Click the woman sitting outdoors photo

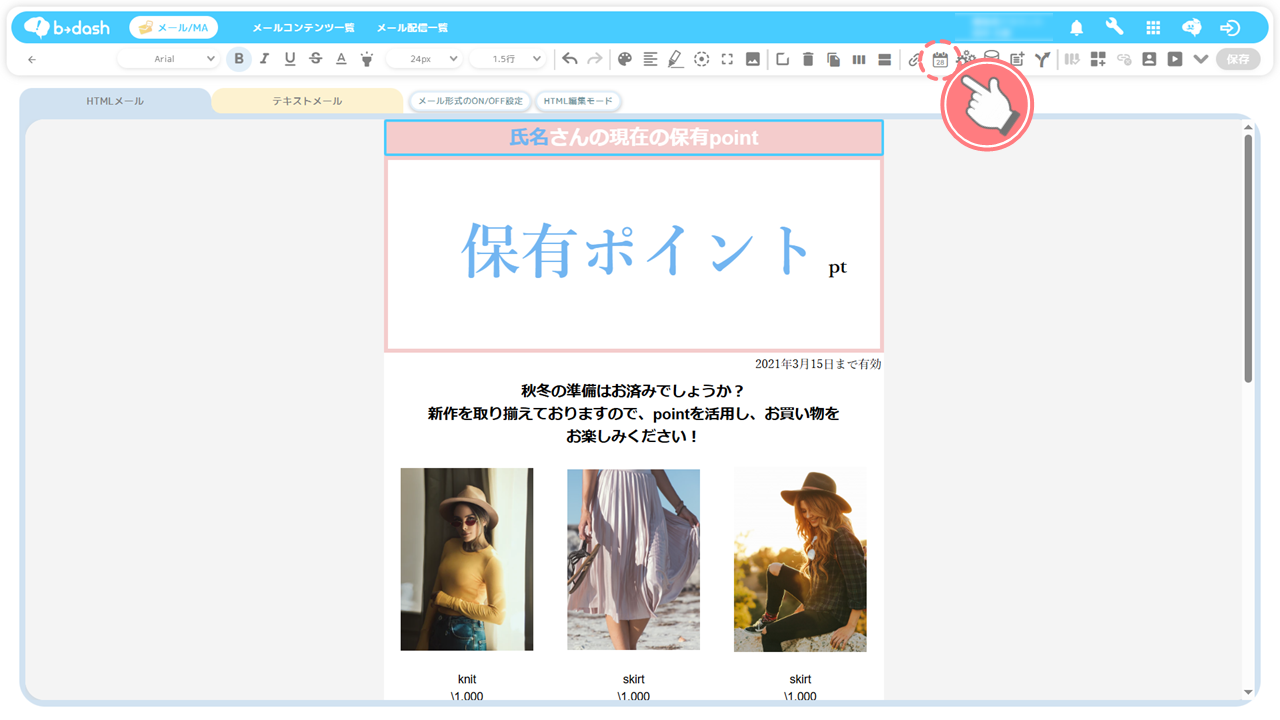[x=800, y=560]
